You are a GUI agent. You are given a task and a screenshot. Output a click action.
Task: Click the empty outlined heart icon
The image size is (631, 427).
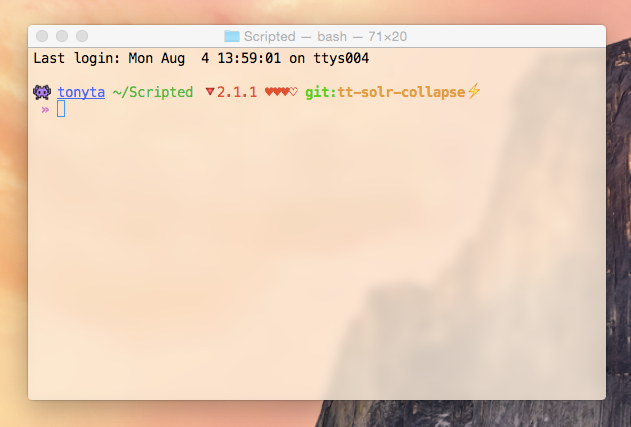(x=293, y=92)
